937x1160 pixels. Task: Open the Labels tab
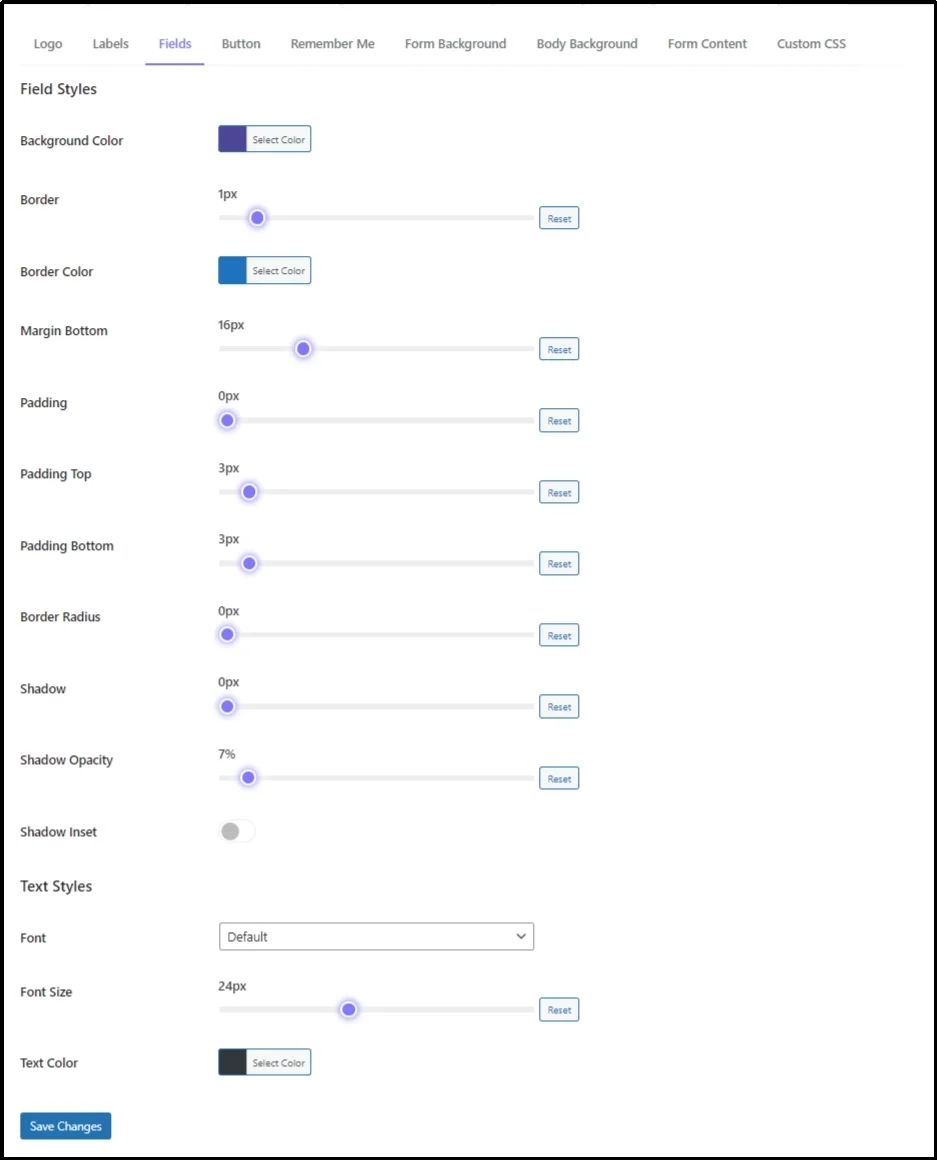click(110, 43)
